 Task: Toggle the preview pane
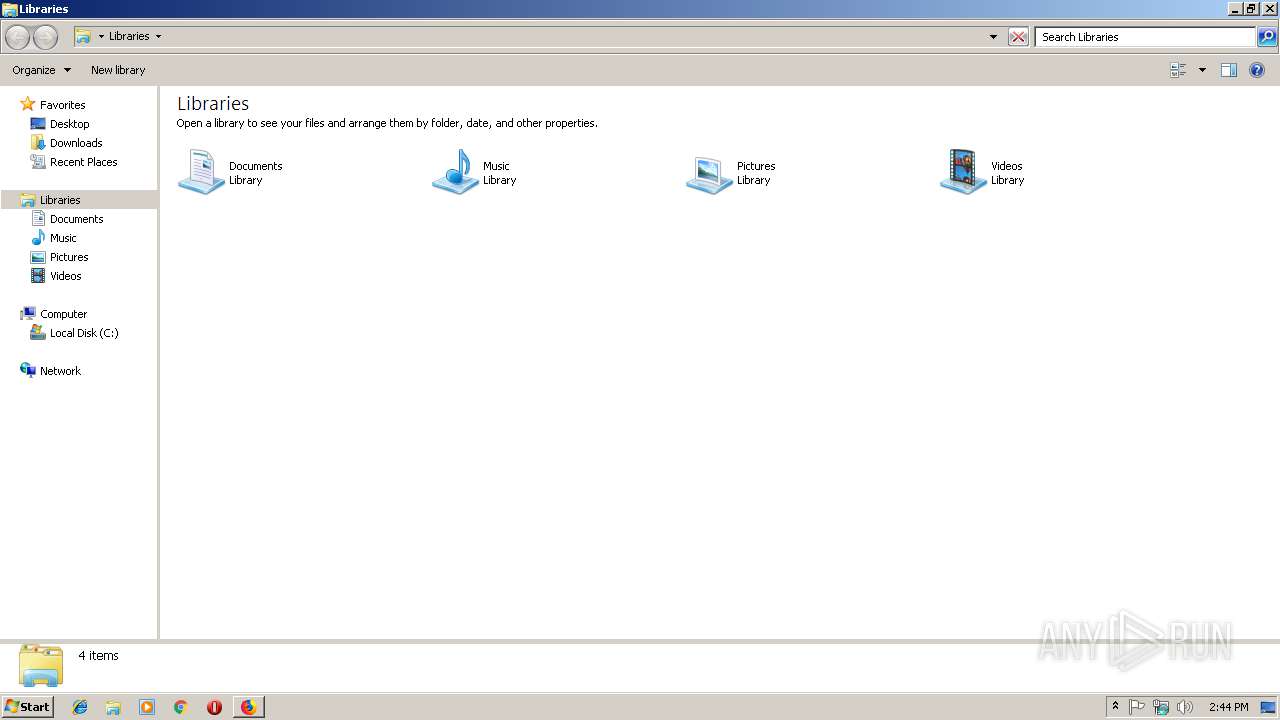coord(1229,70)
